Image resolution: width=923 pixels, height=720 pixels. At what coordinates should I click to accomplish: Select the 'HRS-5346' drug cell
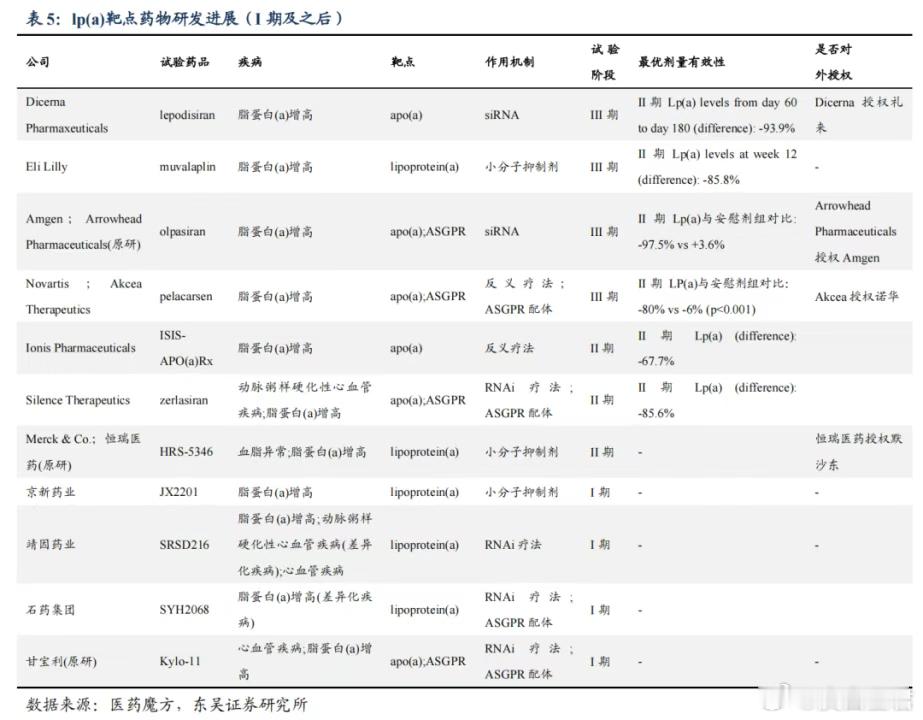click(186, 452)
